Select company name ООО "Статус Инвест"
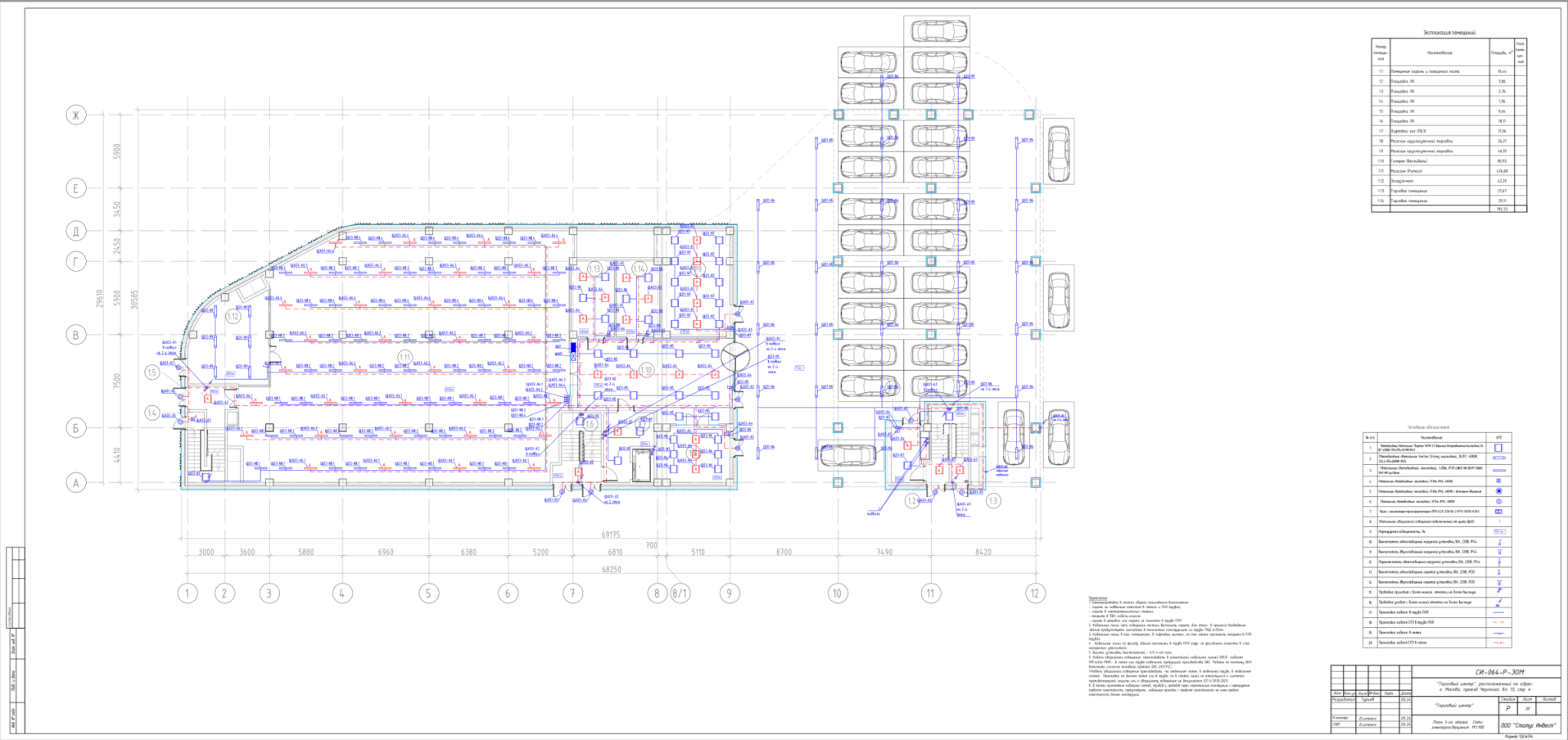1568x740 pixels. click(x=1529, y=725)
